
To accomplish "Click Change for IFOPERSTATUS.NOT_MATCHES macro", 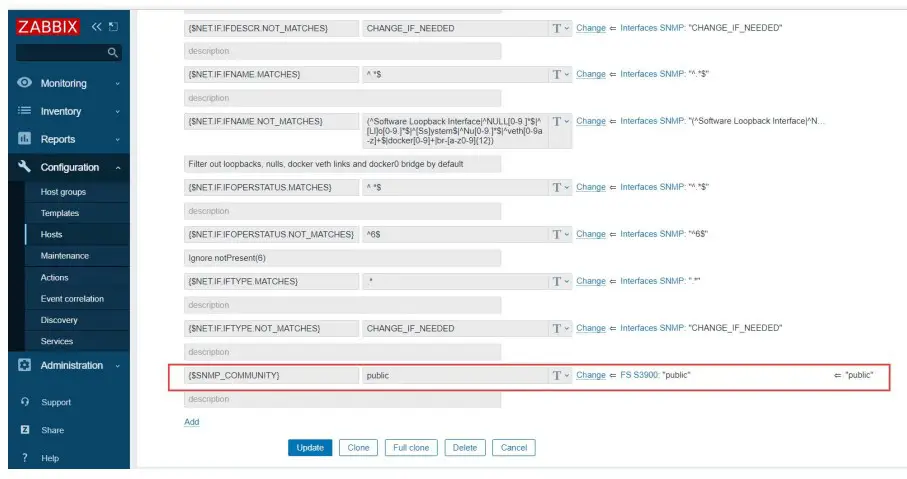I will (591, 234).
